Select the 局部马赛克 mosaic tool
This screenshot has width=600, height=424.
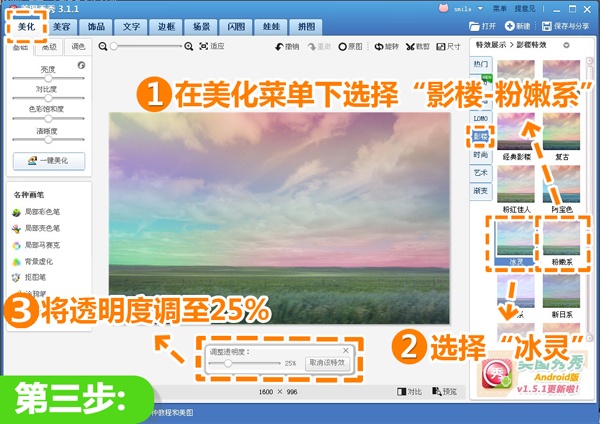click(x=36, y=245)
